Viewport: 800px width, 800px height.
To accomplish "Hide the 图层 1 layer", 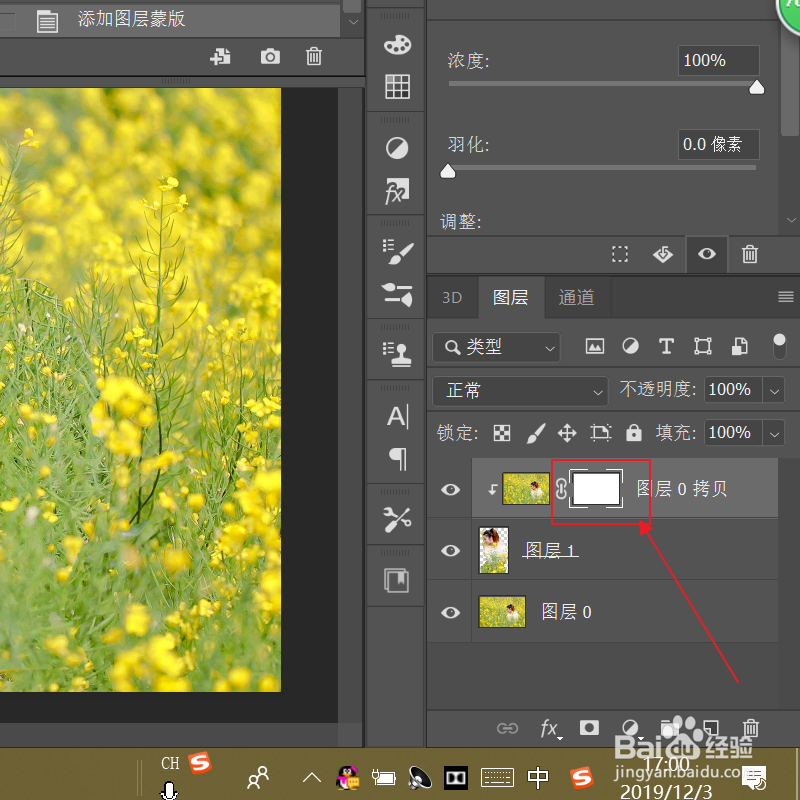I will (x=450, y=551).
